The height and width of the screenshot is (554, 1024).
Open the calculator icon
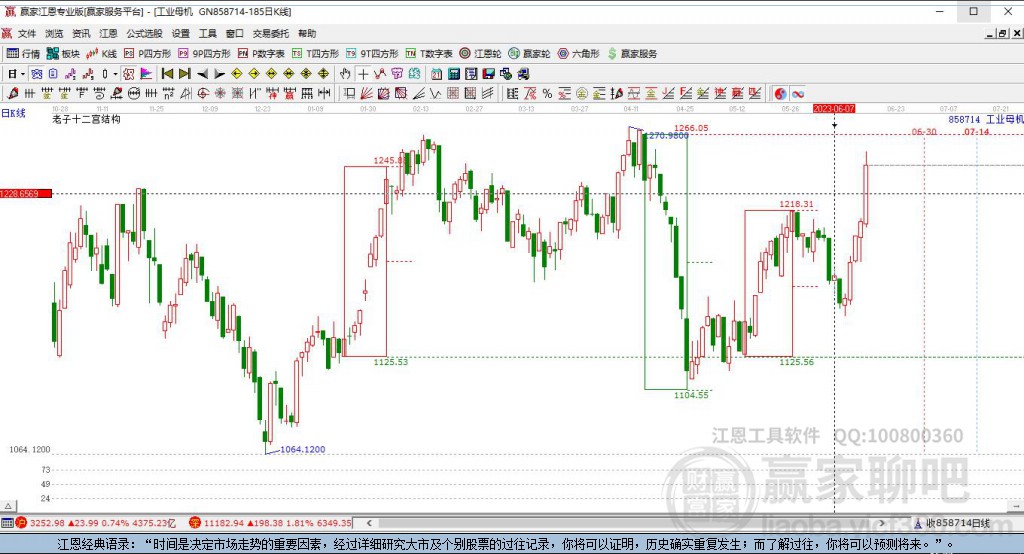453,74
